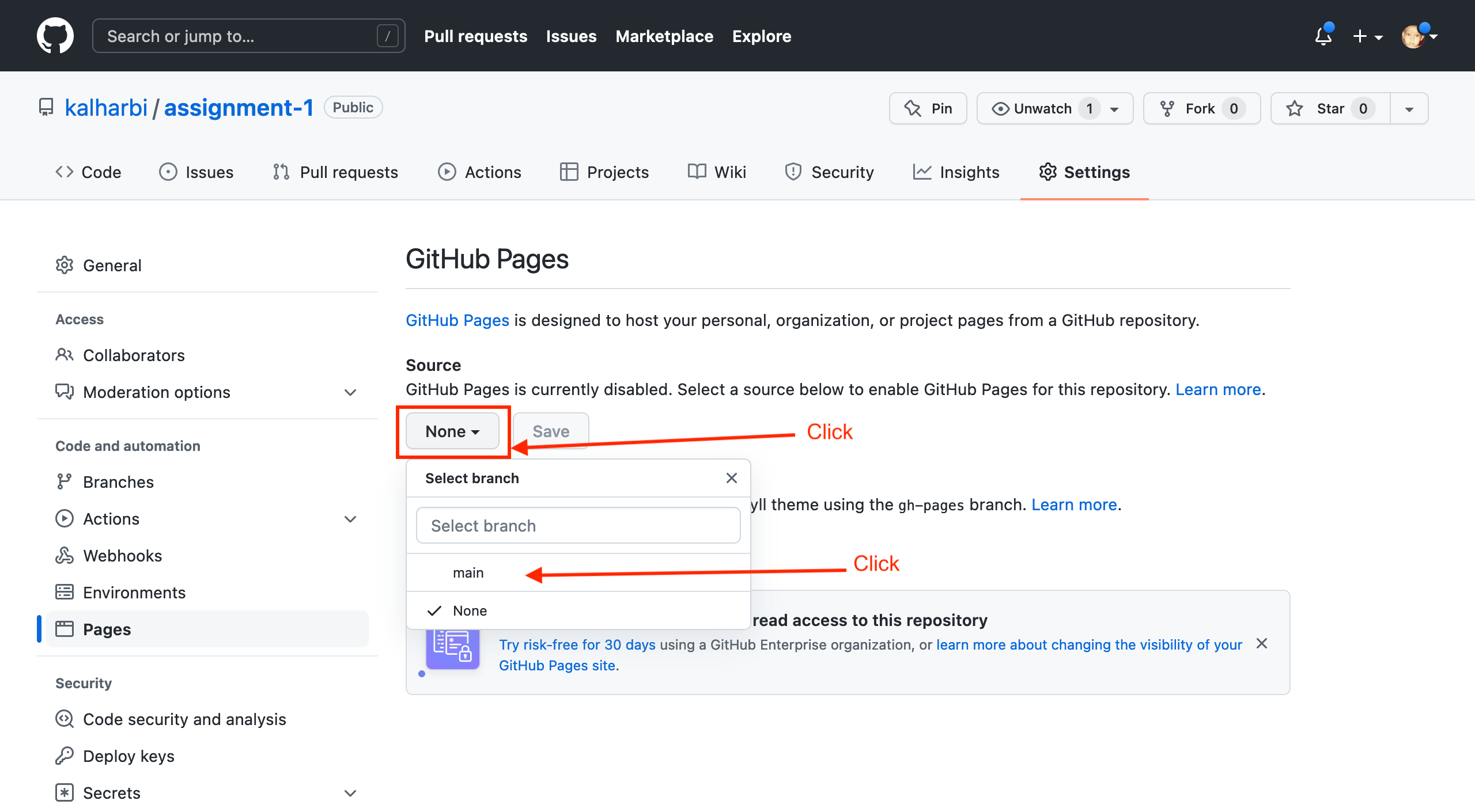This screenshot has height=812, width=1475.
Task: Expand the Secrets chevron
Action: click(x=350, y=793)
